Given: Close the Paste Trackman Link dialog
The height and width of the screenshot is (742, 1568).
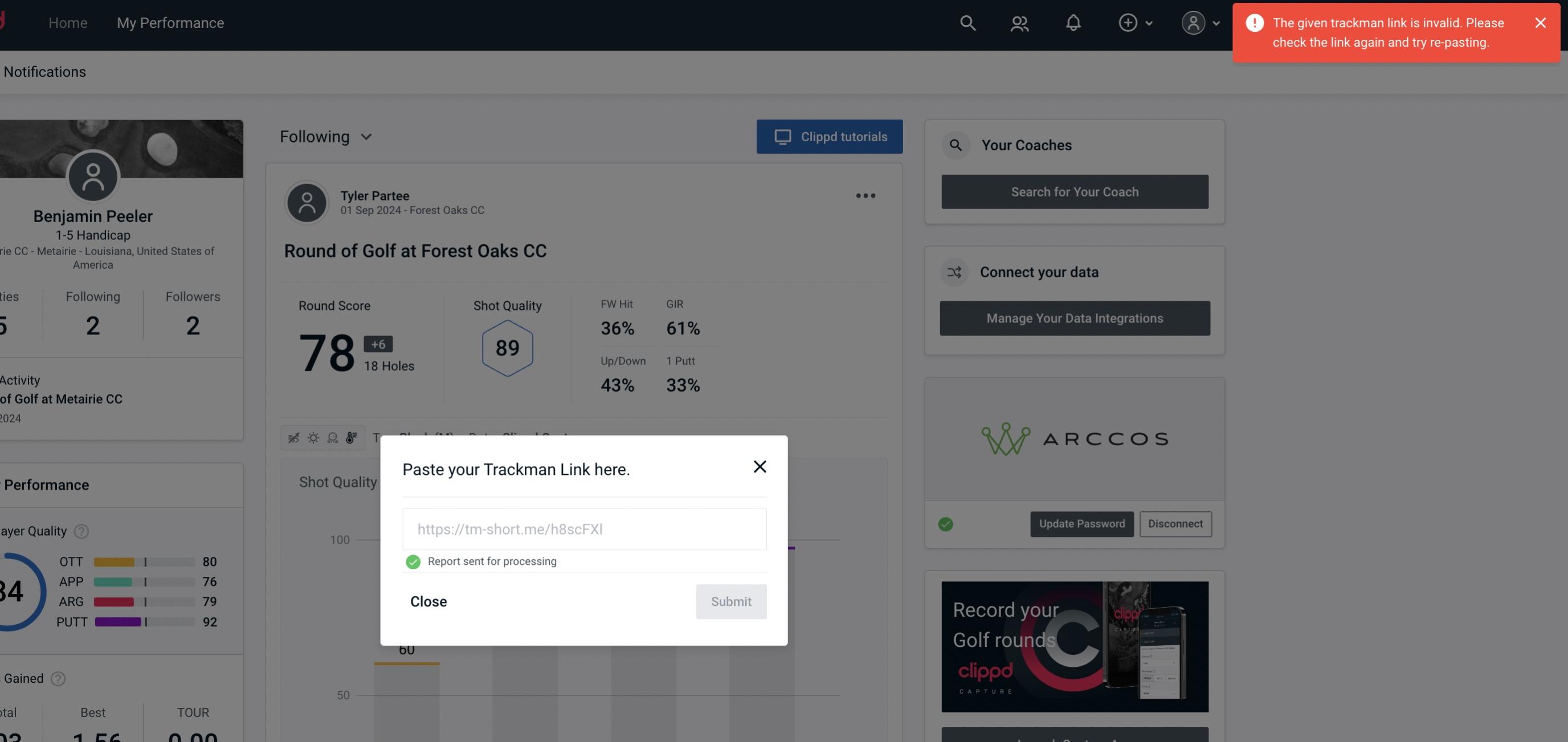Looking at the screenshot, I should click(758, 466).
